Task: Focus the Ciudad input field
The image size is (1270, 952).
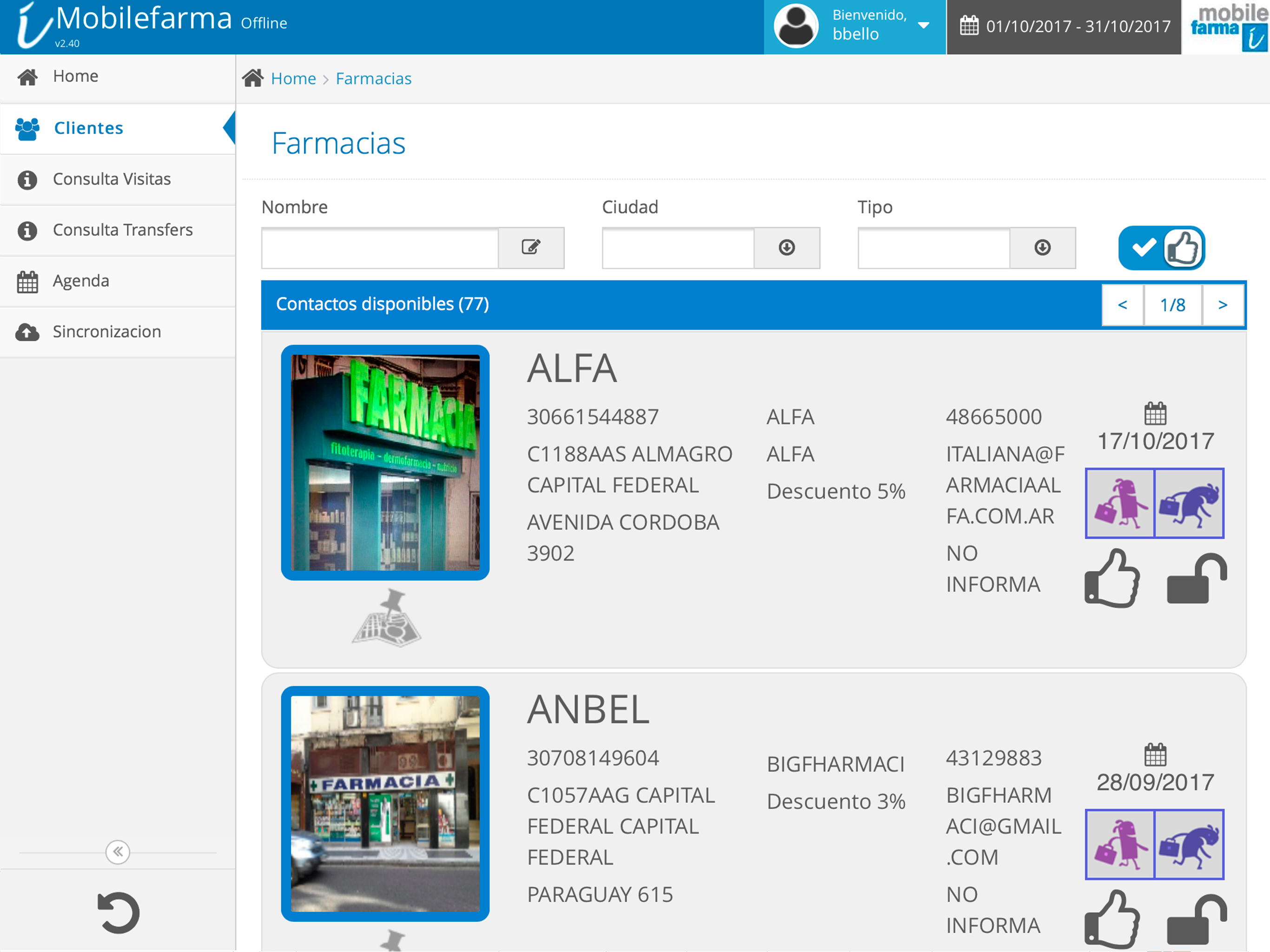Action: tap(678, 247)
